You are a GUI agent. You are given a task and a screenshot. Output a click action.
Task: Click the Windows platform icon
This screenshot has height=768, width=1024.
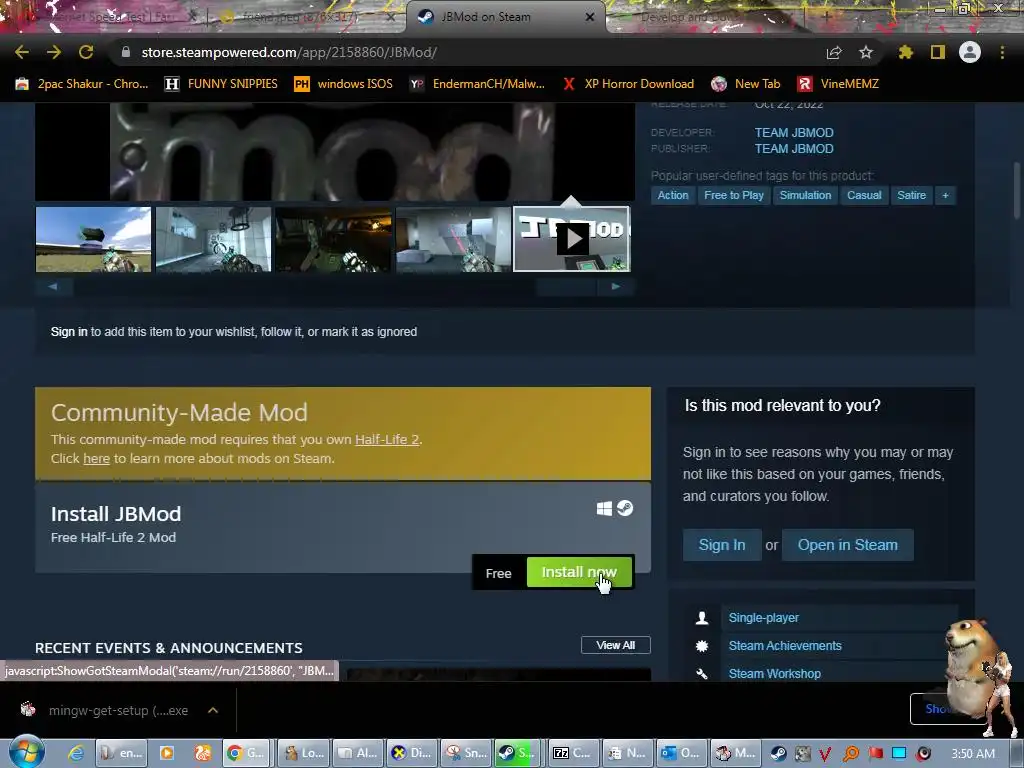[x=604, y=508]
